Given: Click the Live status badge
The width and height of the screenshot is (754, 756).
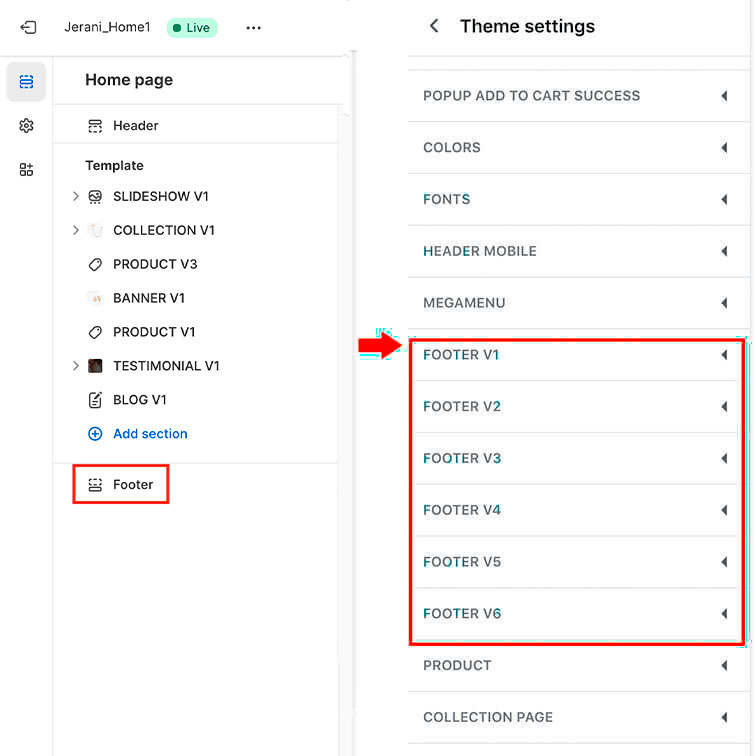Looking at the screenshot, I should [x=192, y=27].
